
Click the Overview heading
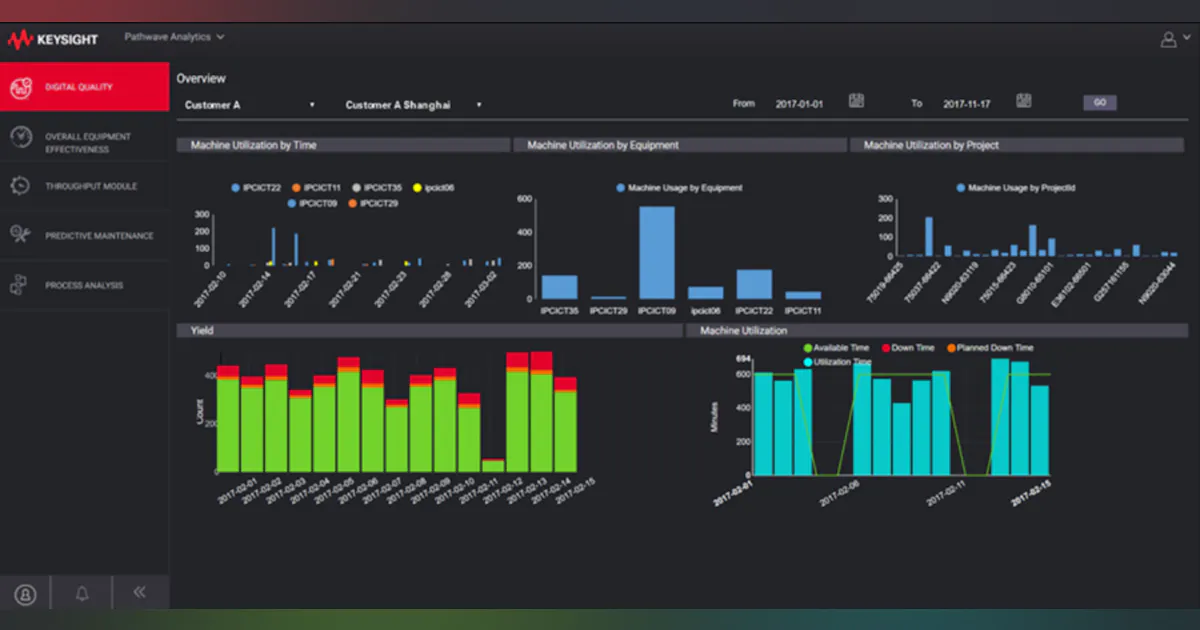(201, 78)
